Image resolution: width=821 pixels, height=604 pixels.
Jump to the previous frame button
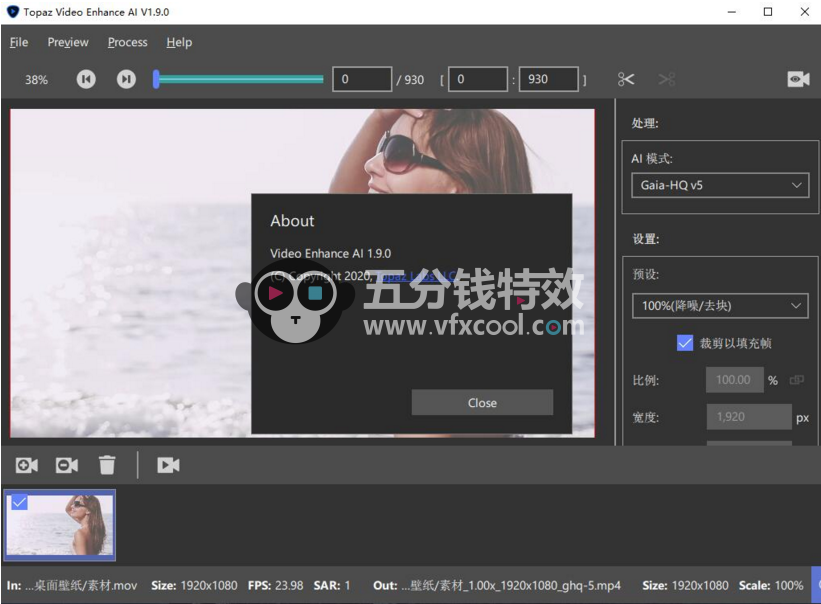pyautogui.click(x=87, y=79)
